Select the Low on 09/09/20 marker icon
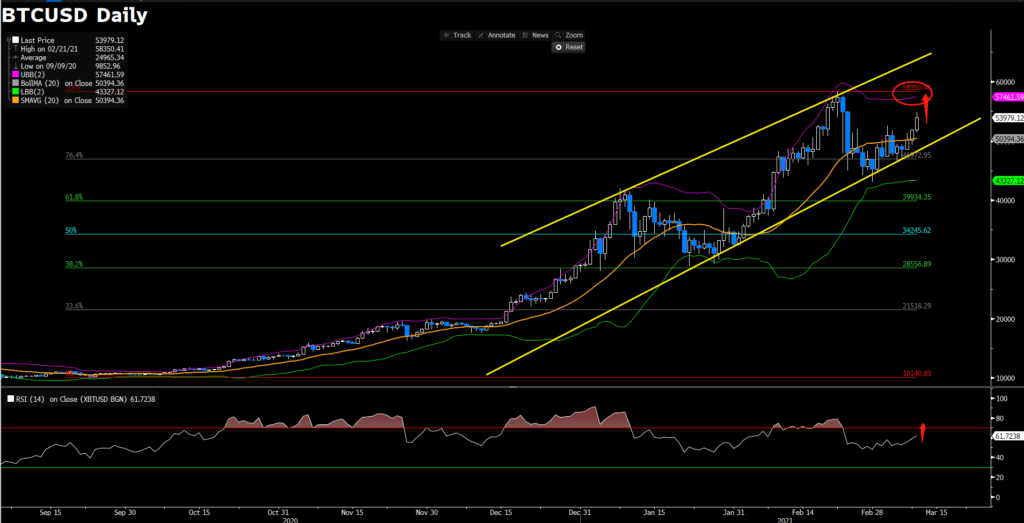Image resolution: width=1024 pixels, height=523 pixels. tap(15, 66)
